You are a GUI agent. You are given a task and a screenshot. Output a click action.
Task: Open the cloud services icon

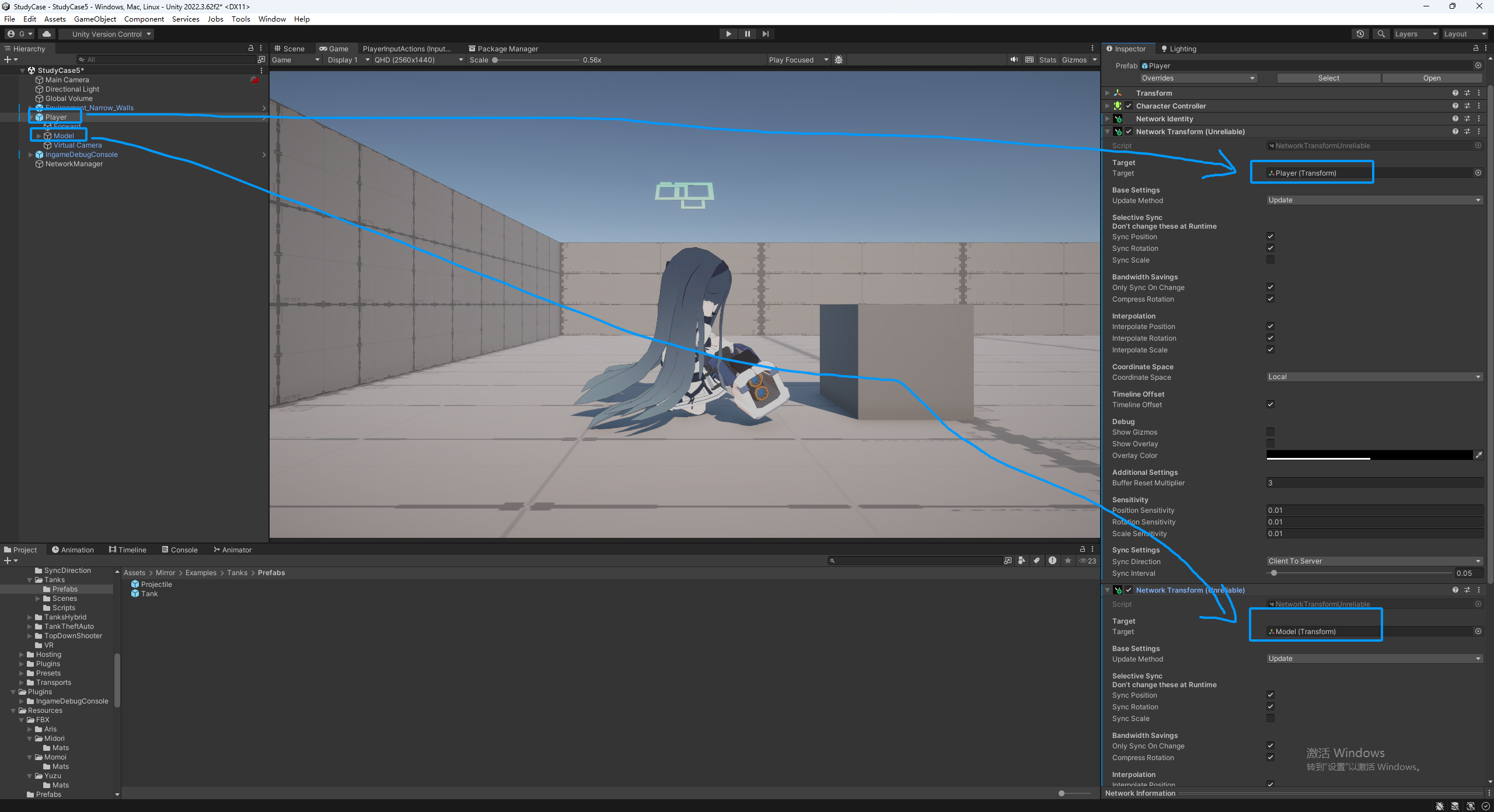point(47,34)
